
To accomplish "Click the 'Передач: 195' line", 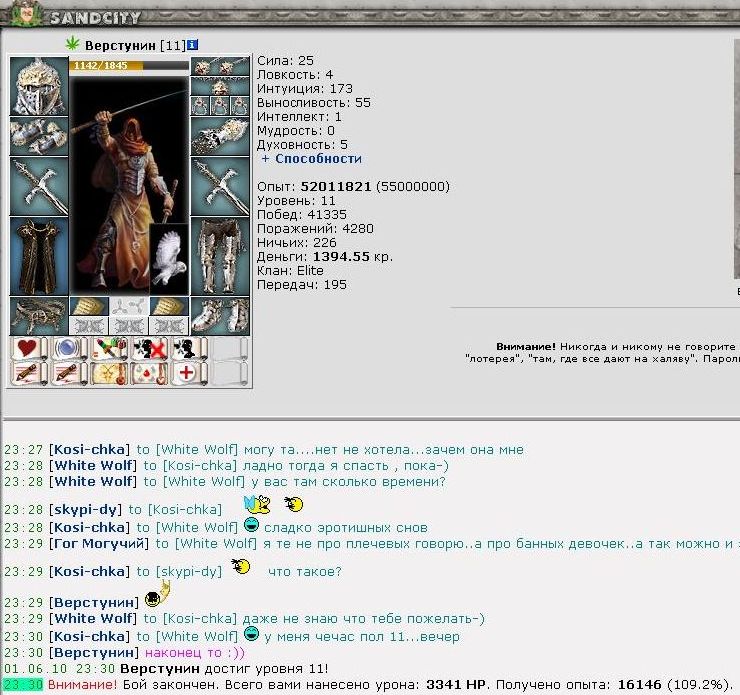I will 302,285.
